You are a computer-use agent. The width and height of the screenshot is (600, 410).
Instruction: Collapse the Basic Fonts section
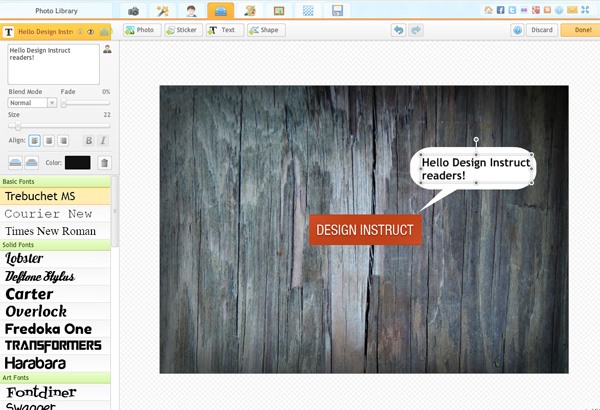[x=55, y=181]
